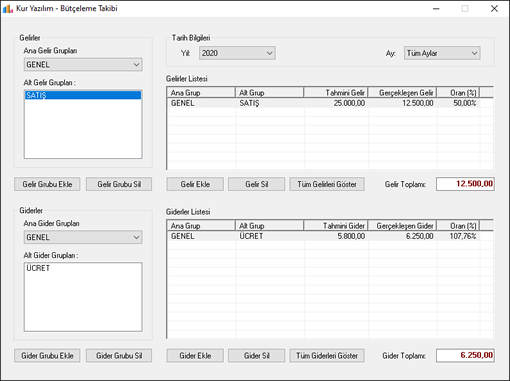
Task: Click Gider Sil button
Action: click(x=256, y=356)
